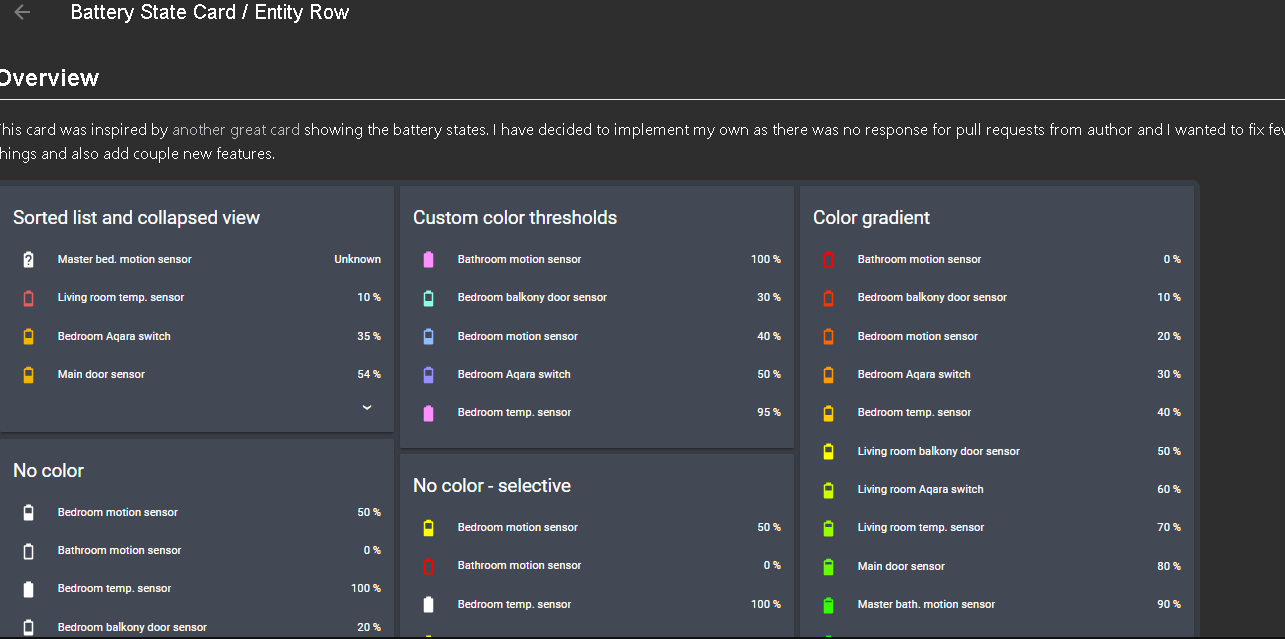Select the red battery icon beside Living room temp. sensor

pyautogui.click(x=28, y=297)
